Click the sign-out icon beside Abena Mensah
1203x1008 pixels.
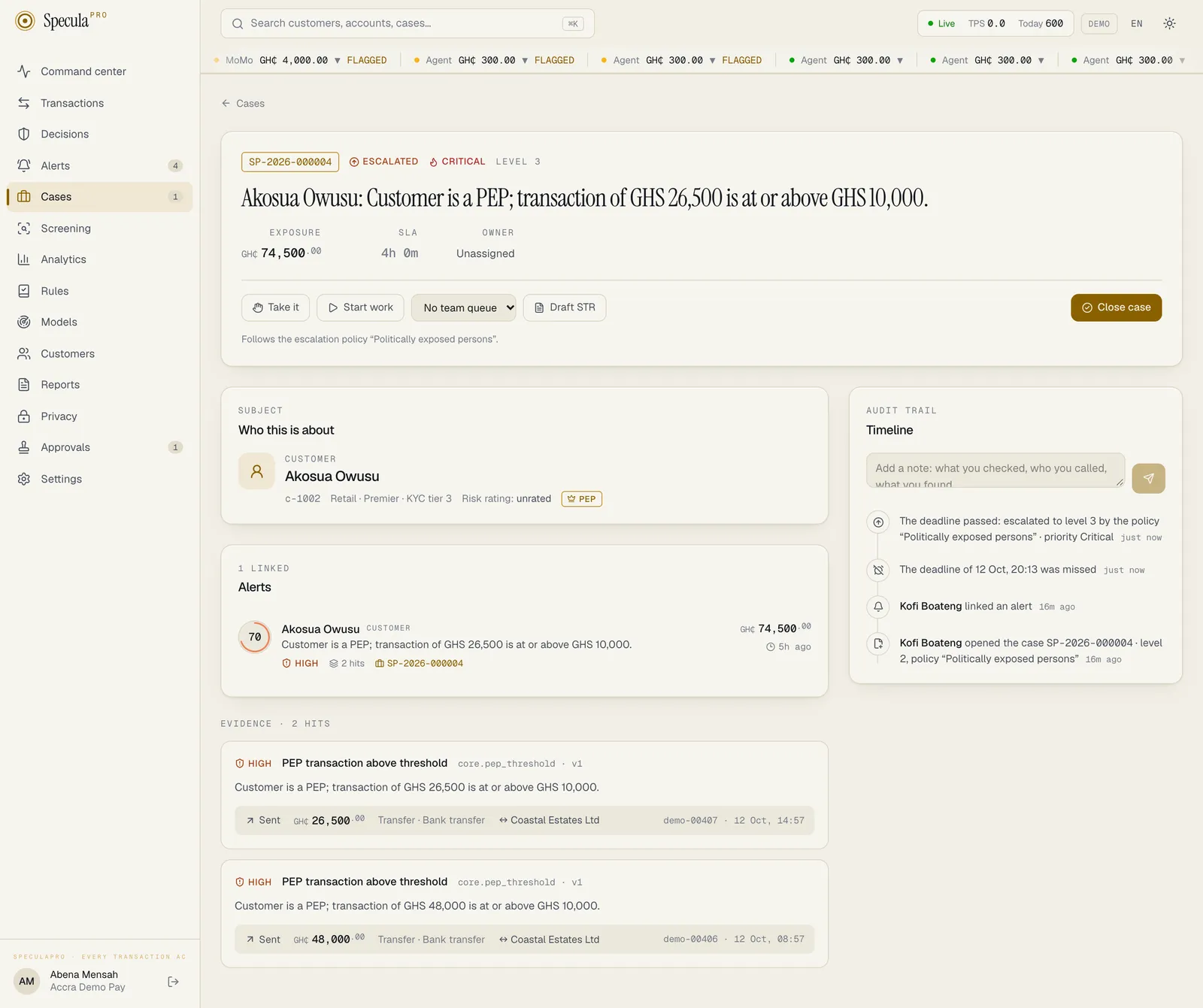click(x=174, y=982)
